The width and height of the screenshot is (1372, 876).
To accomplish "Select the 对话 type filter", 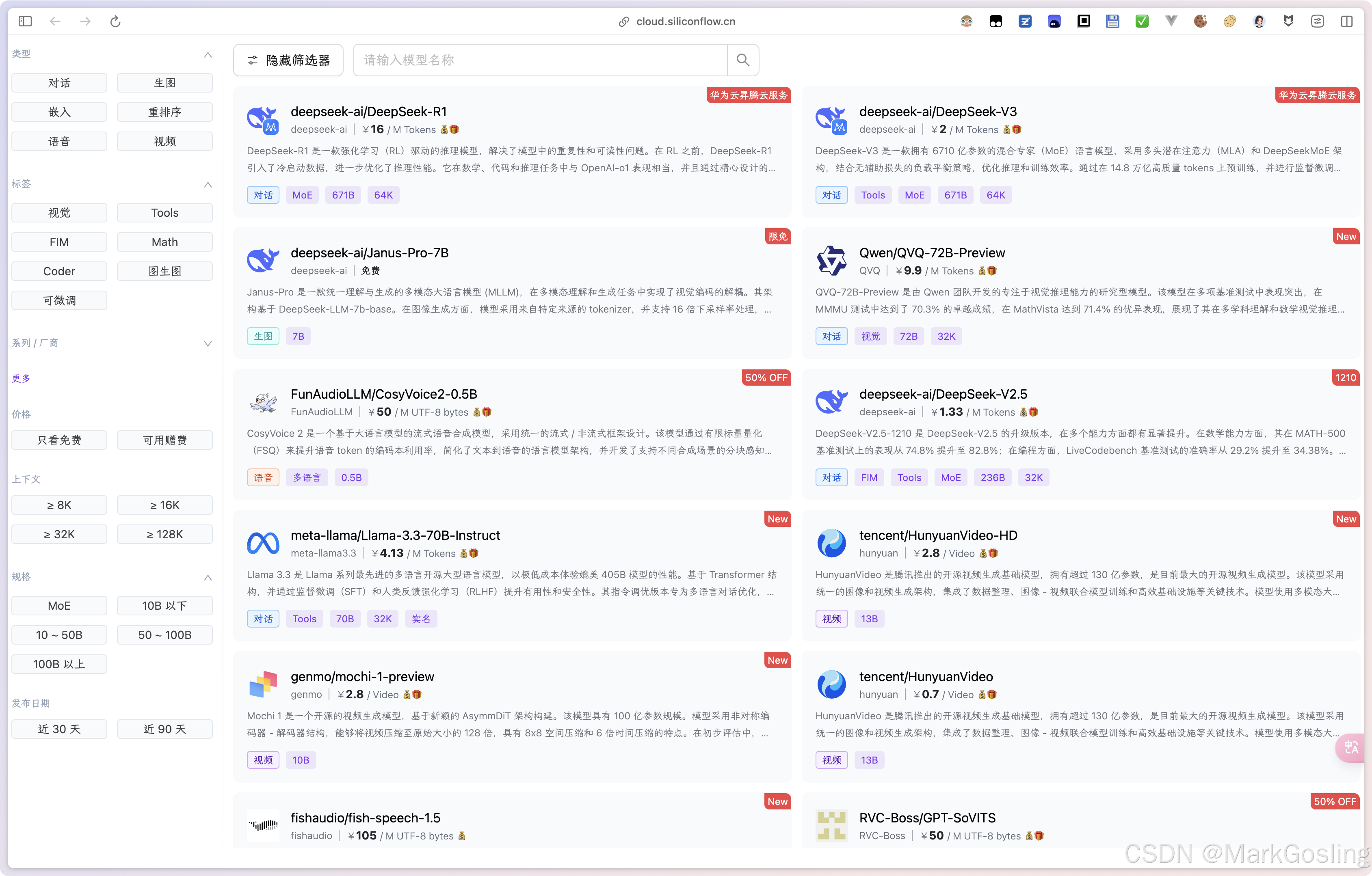I will coord(59,83).
